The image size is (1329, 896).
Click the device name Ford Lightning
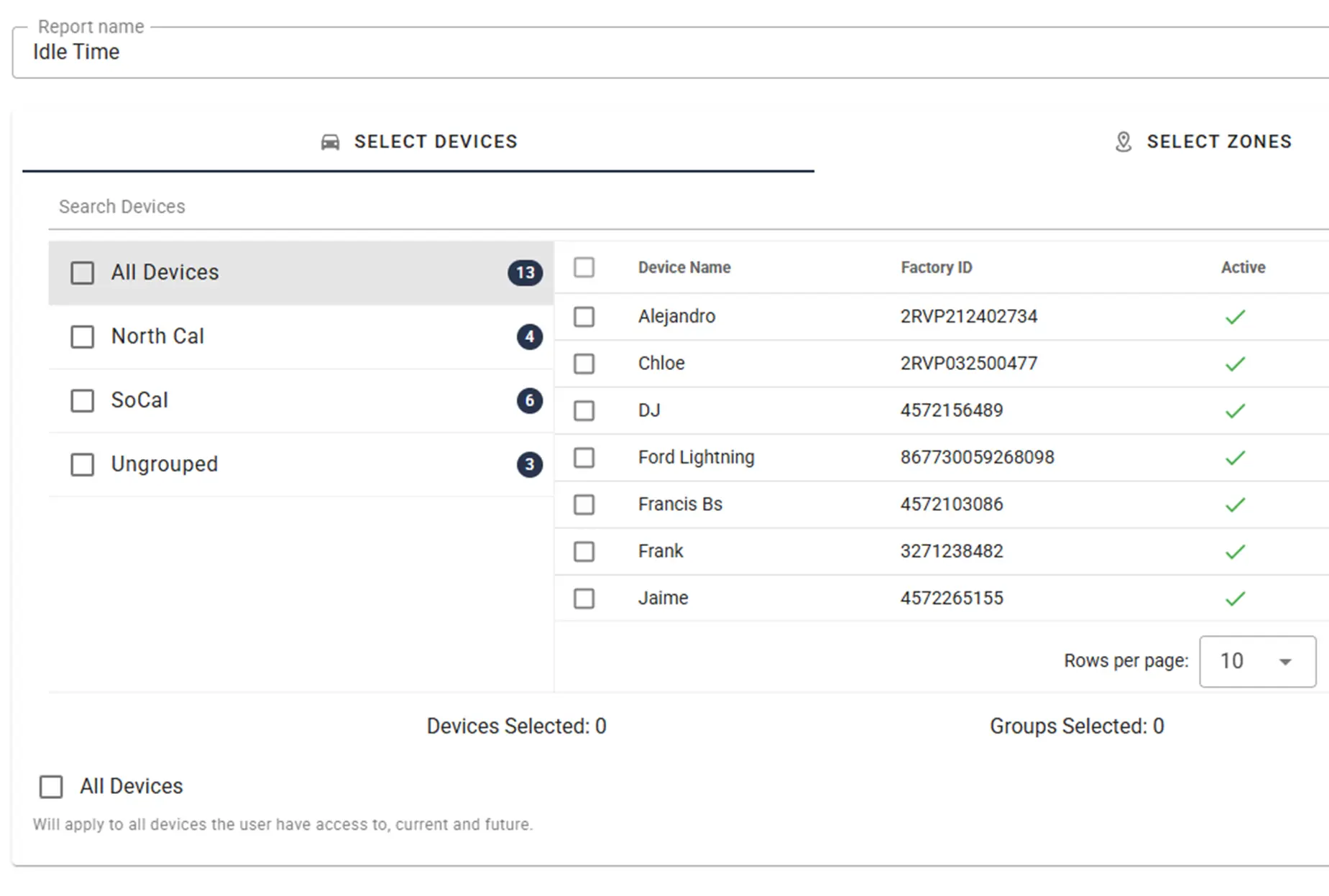(x=696, y=458)
